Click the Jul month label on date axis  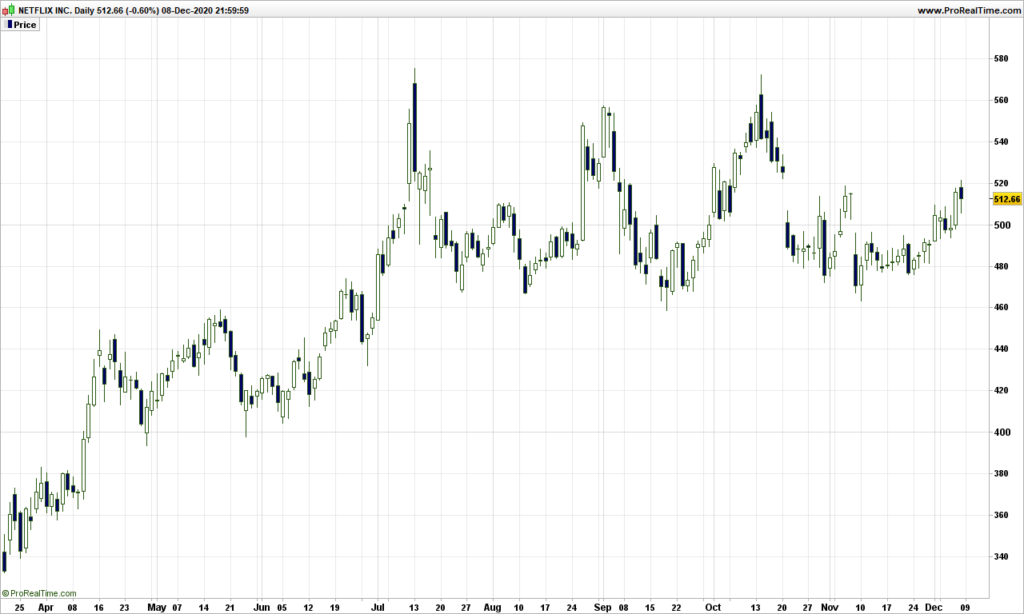tap(377, 607)
